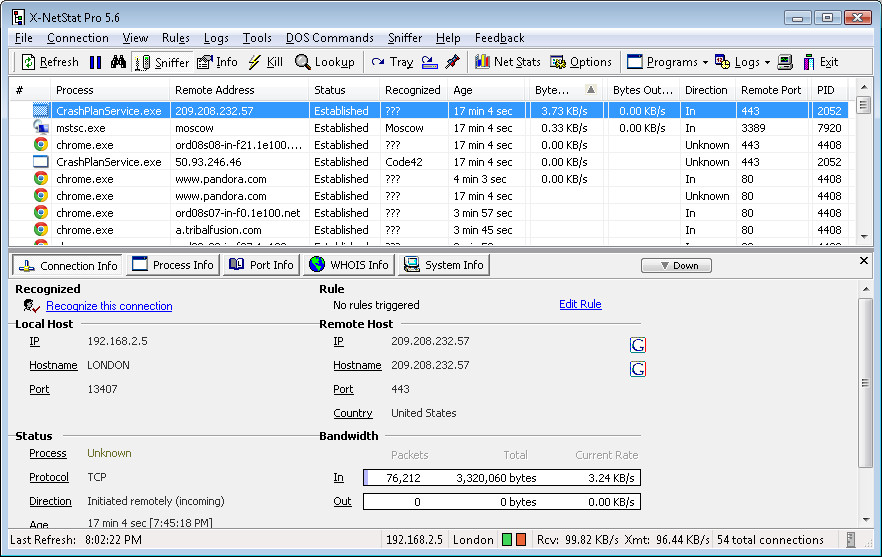Sort by Process column header
The width and height of the screenshot is (882, 557).
click(110, 90)
